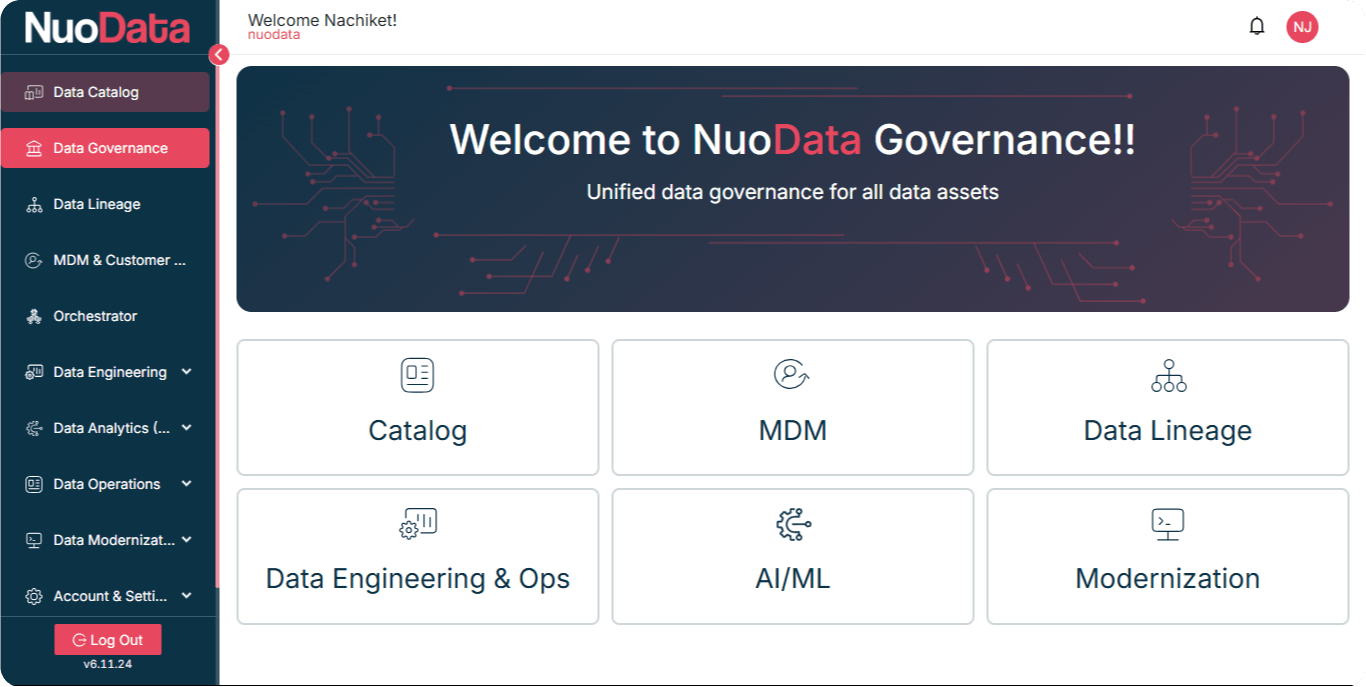Open Data Operations menu label
This screenshot has width=1366, height=687.
(x=107, y=484)
